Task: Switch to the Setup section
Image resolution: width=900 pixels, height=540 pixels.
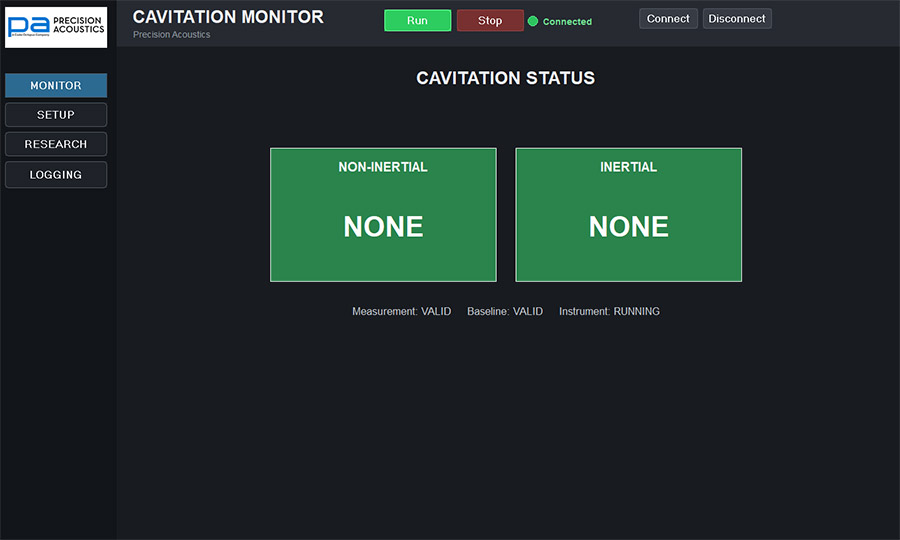Action: (56, 115)
